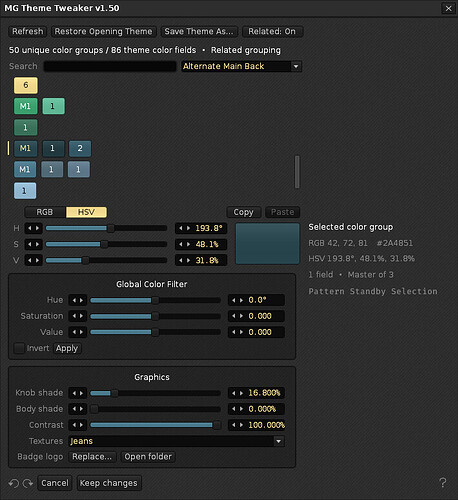Screen dimensions: 458x500
Task: Decrease the 16.800% Knob shade field arrow
Action: (233, 393)
